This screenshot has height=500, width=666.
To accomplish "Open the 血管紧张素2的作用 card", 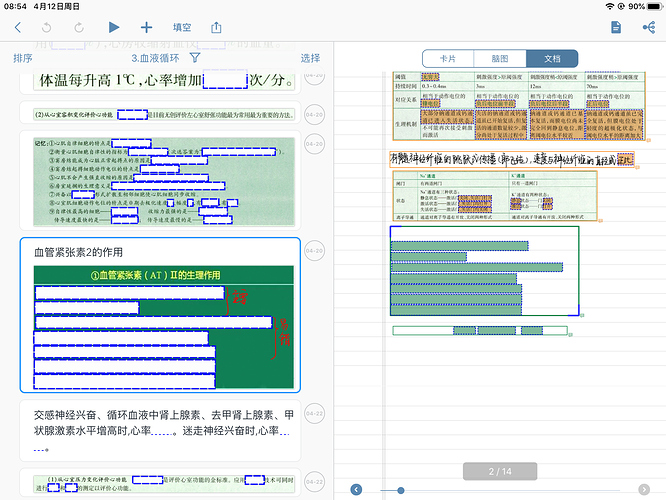I will (160, 315).
